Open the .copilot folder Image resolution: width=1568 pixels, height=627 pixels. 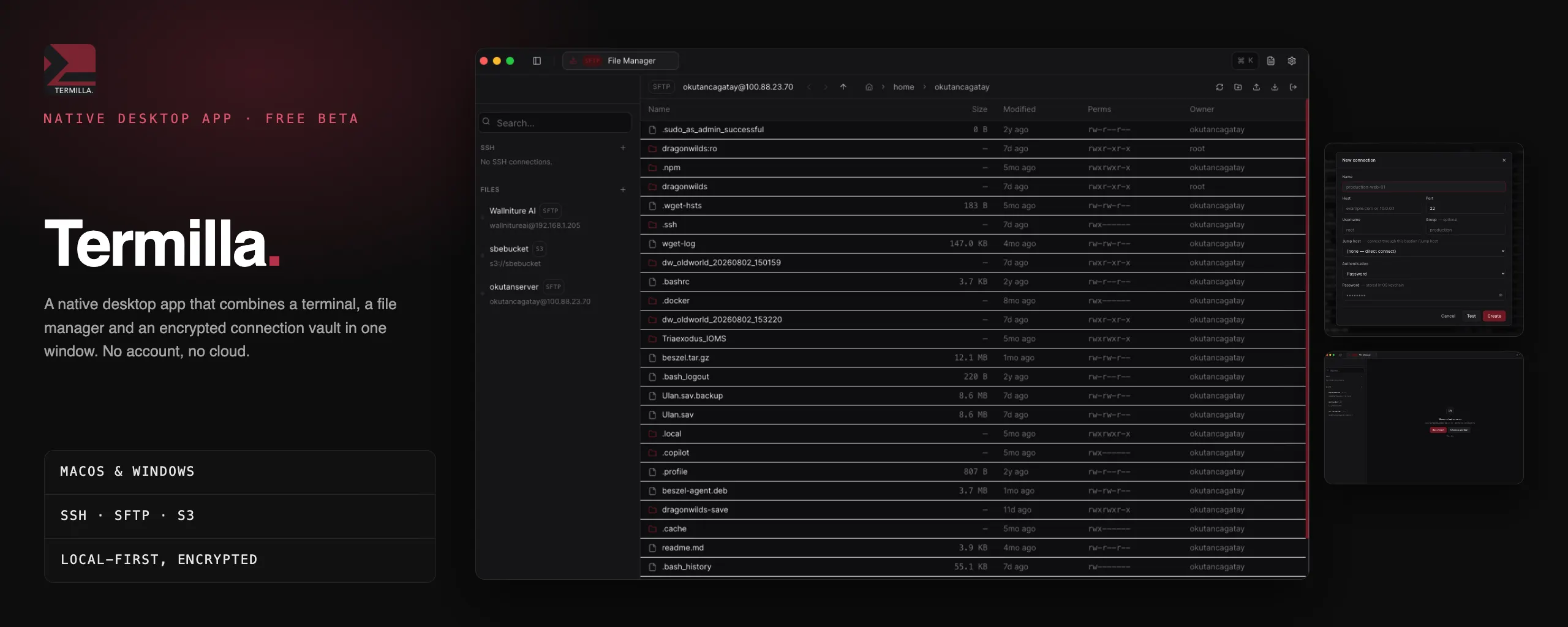click(x=973, y=452)
